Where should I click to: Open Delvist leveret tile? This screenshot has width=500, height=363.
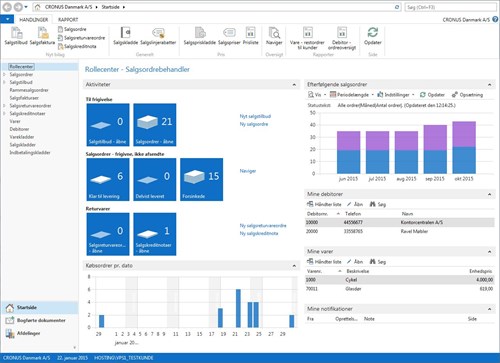[x=155, y=179]
